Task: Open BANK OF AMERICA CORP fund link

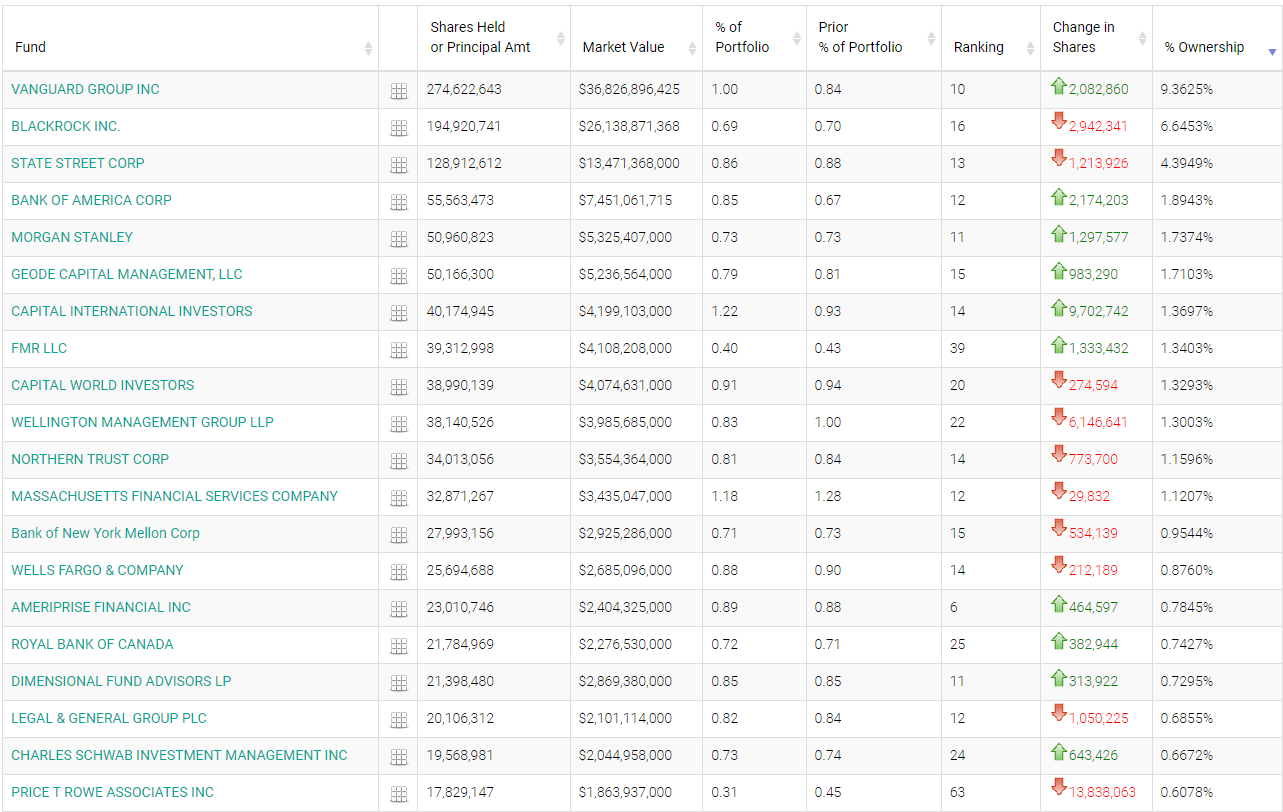Action: pos(91,200)
